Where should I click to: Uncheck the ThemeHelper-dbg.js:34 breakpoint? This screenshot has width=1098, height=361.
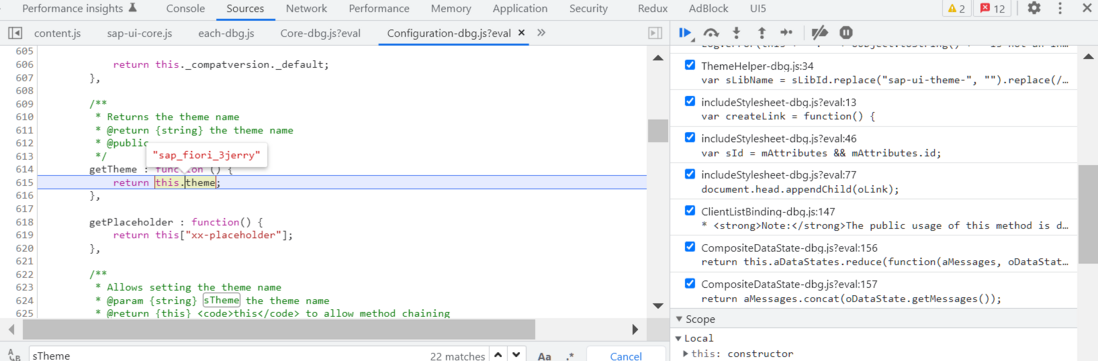690,65
